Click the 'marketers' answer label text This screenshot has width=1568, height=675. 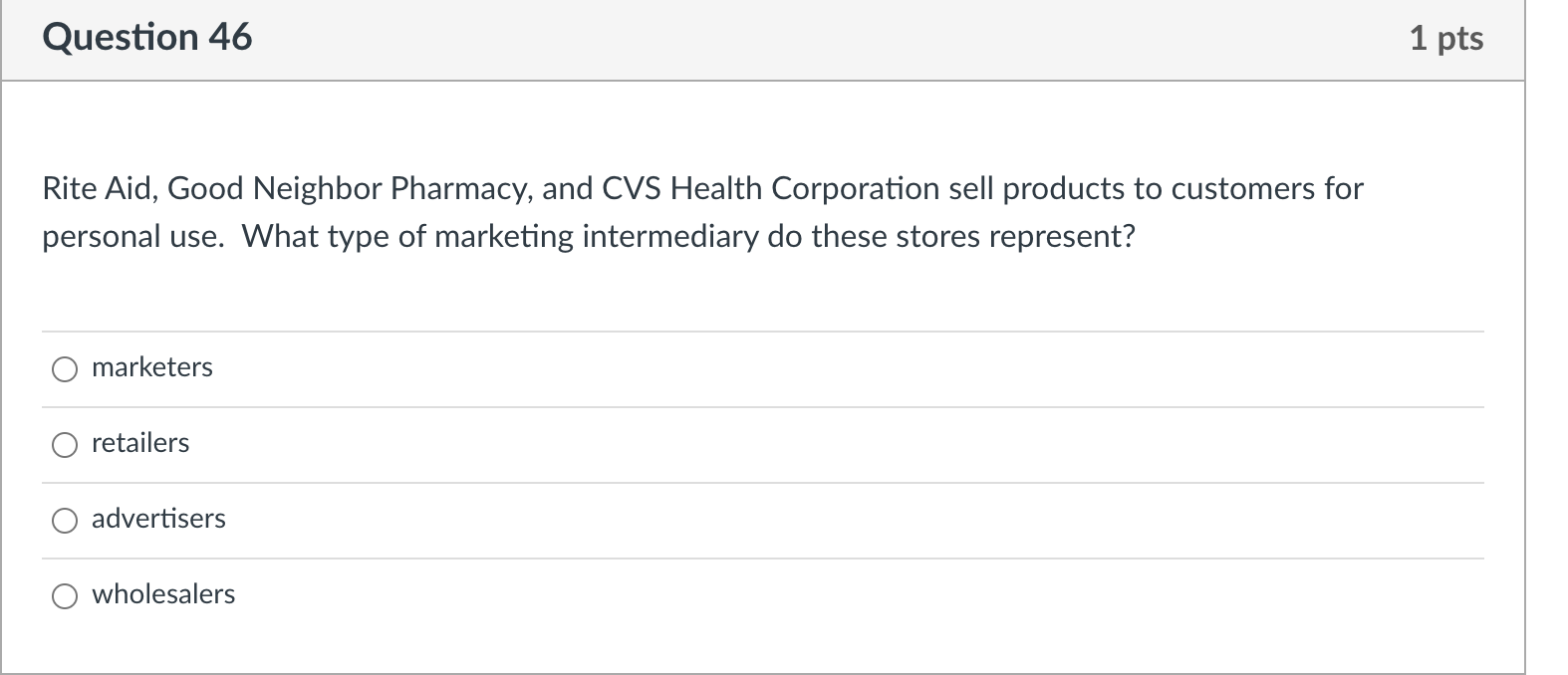click(152, 367)
